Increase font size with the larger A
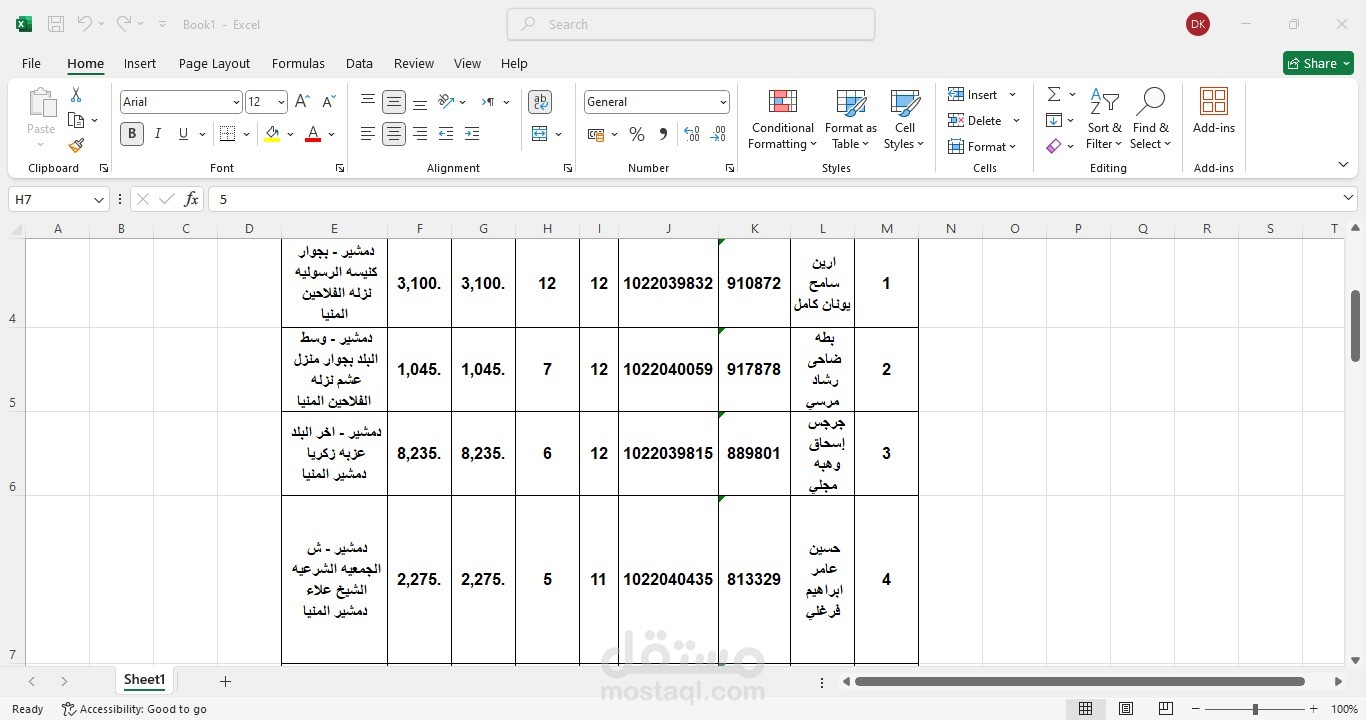This screenshot has height=720, width=1366. click(x=303, y=102)
